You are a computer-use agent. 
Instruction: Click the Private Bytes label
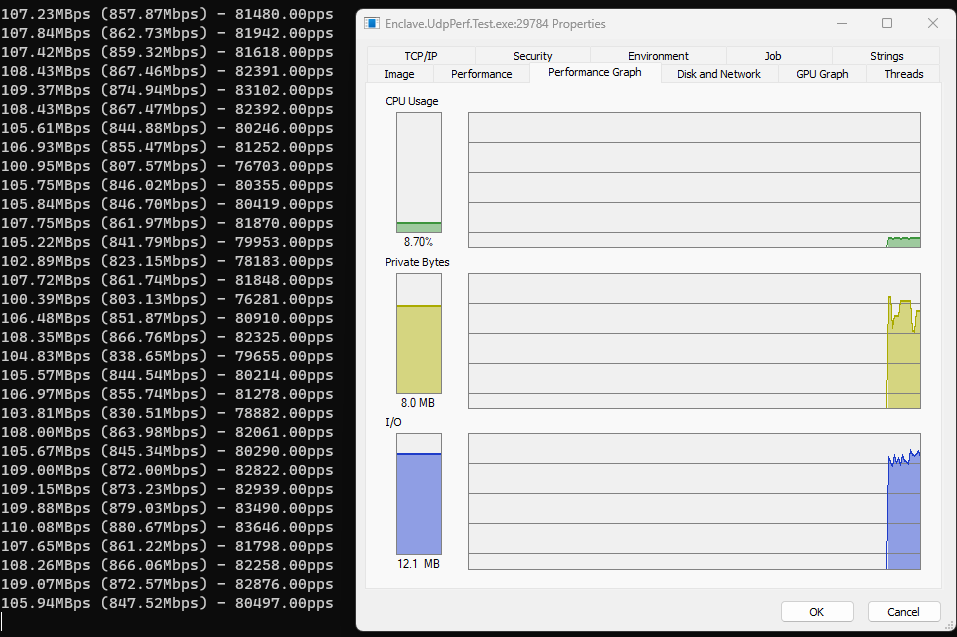pyautogui.click(x=417, y=262)
